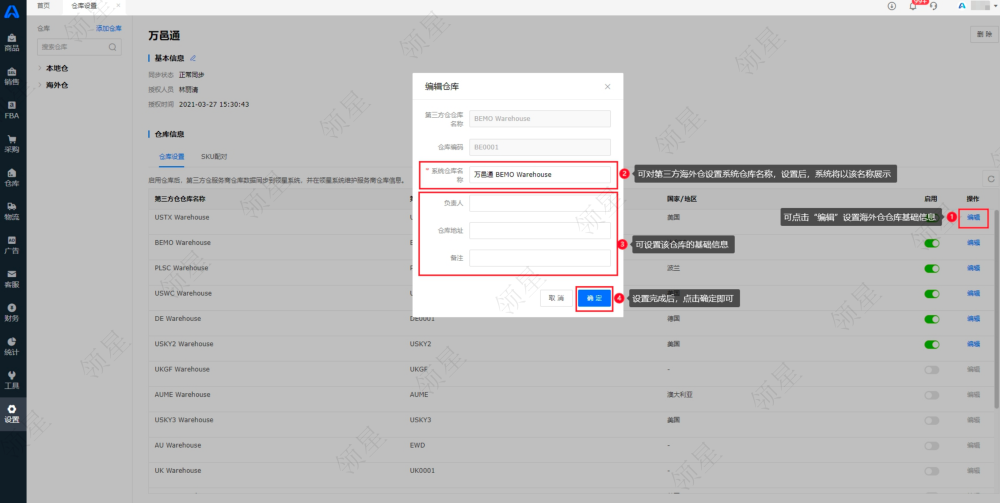Click the 系统仓库名称 input field

(x=539, y=174)
